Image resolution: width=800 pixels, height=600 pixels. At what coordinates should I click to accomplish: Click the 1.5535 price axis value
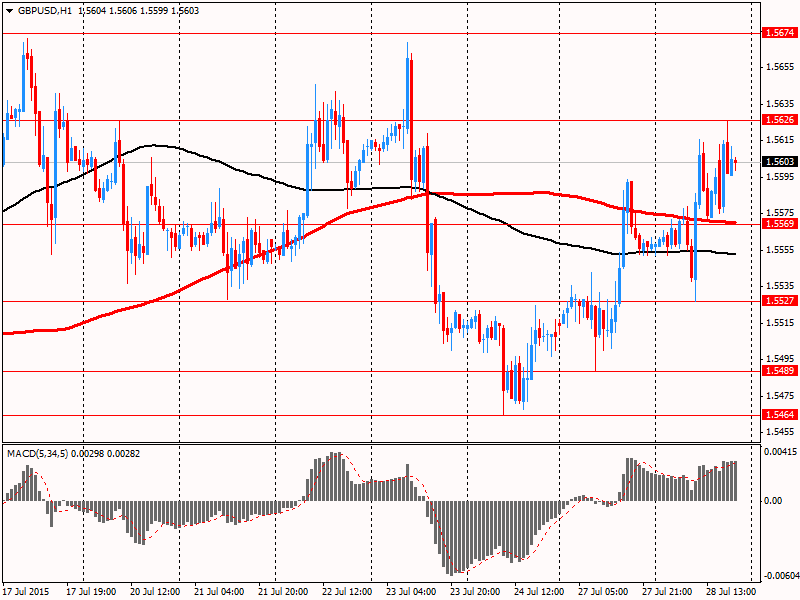click(x=781, y=286)
